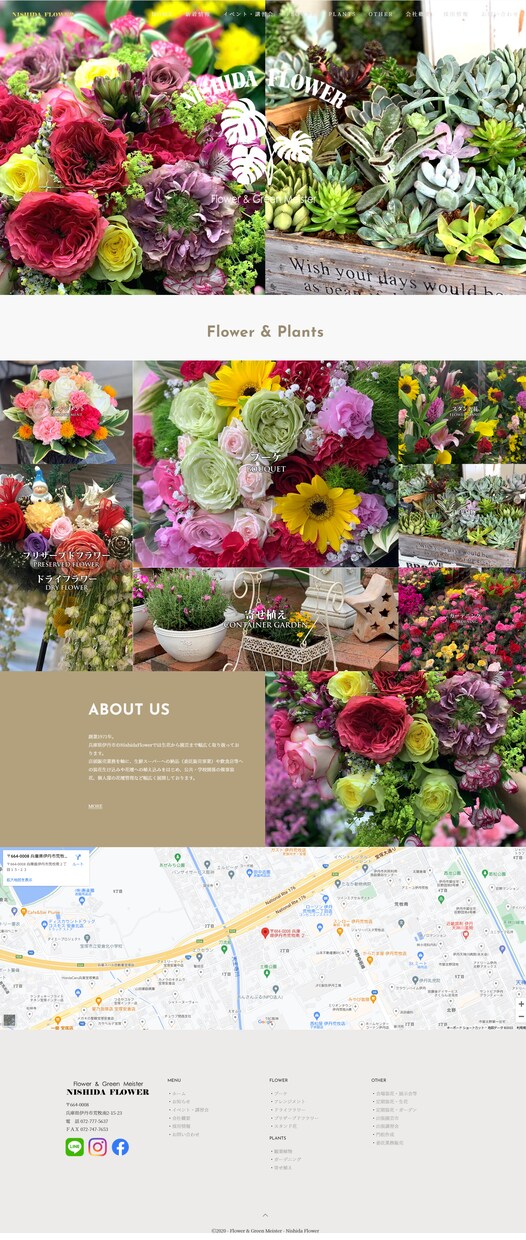Click the NISHIDA FLOWER logo in the footer
The width and height of the screenshot is (526, 1240).
point(107,1089)
